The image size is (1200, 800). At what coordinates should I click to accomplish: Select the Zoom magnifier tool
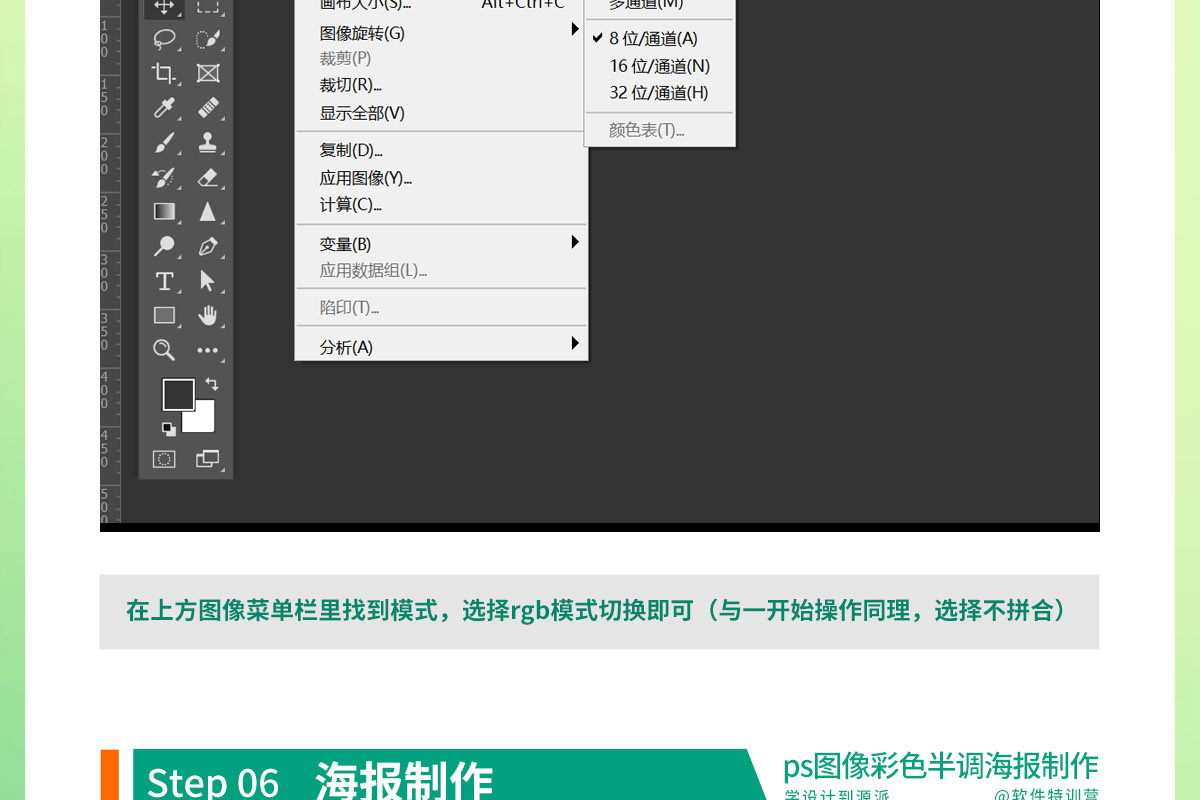(x=164, y=350)
